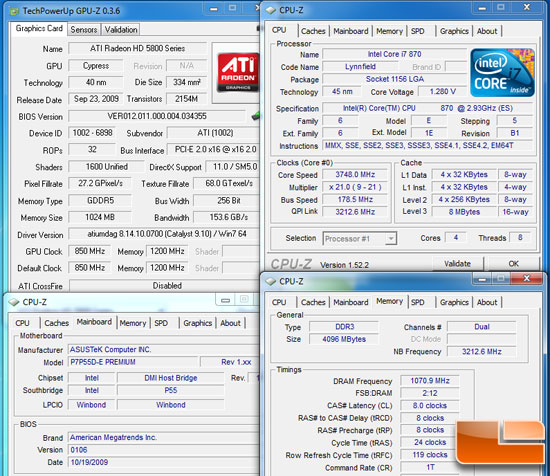
Task: Open Caches tab in CPU-Z Memory window
Action: pyautogui.click(x=313, y=302)
